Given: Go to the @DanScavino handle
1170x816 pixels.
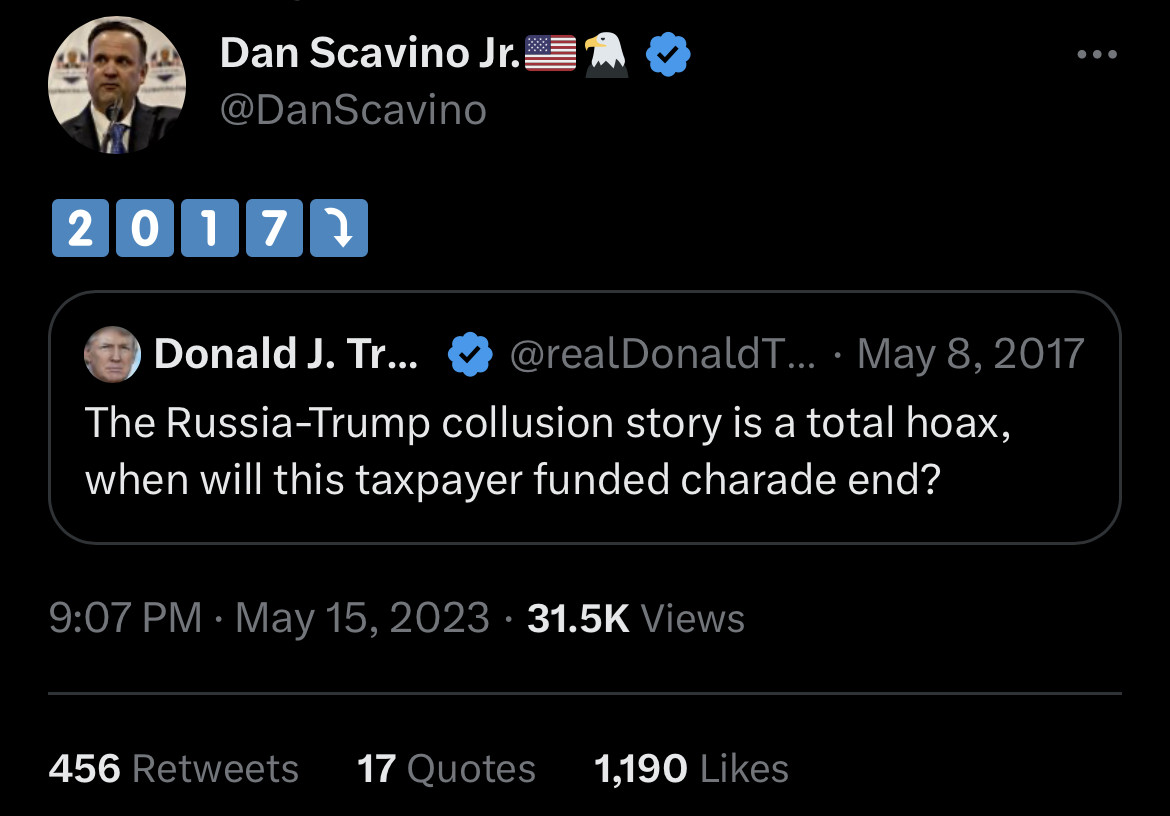Looking at the screenshot, I should coord(353,110).
